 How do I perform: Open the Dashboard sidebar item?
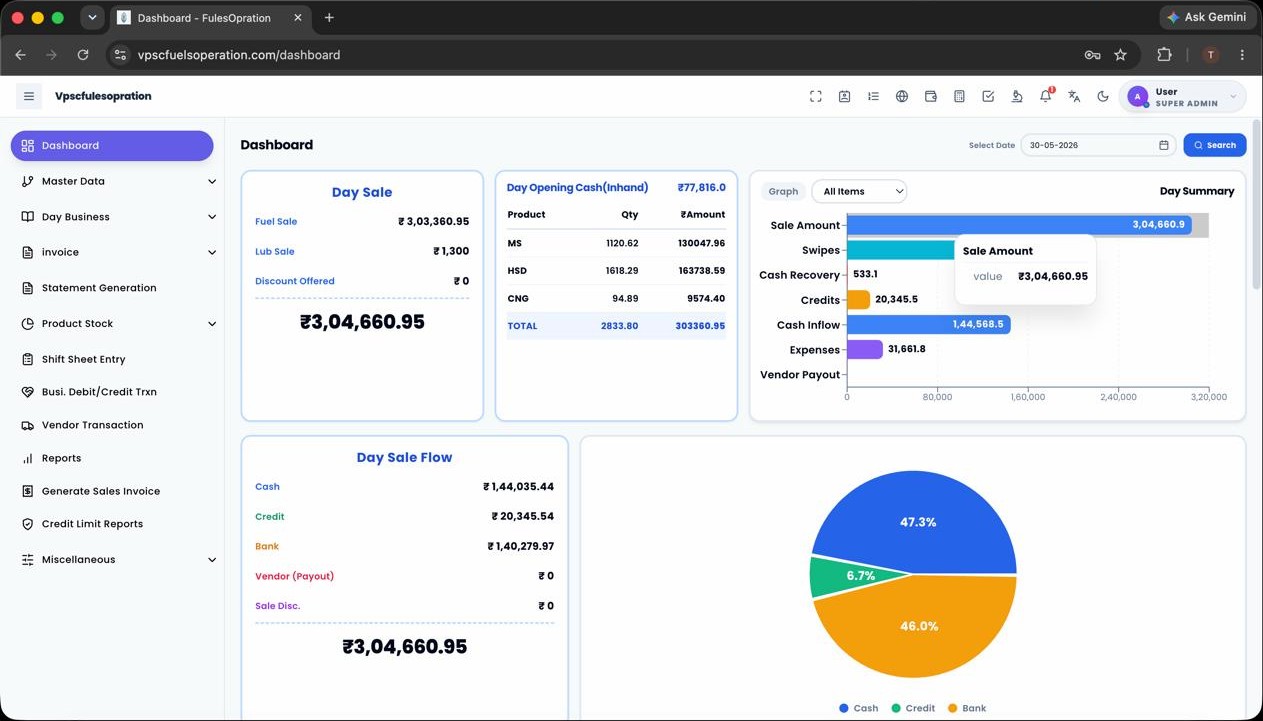pyautogui.click(x=112, y=145)
